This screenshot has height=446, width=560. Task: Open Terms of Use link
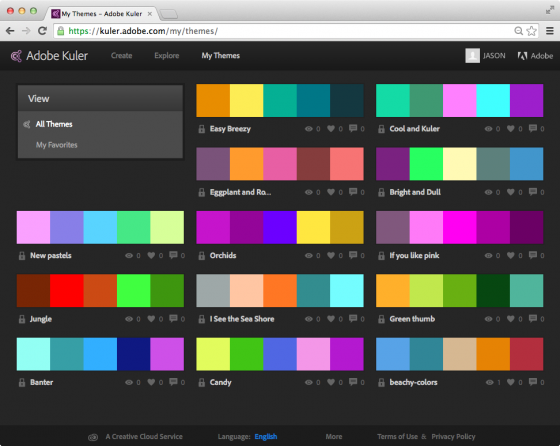[x=398, y=437]
